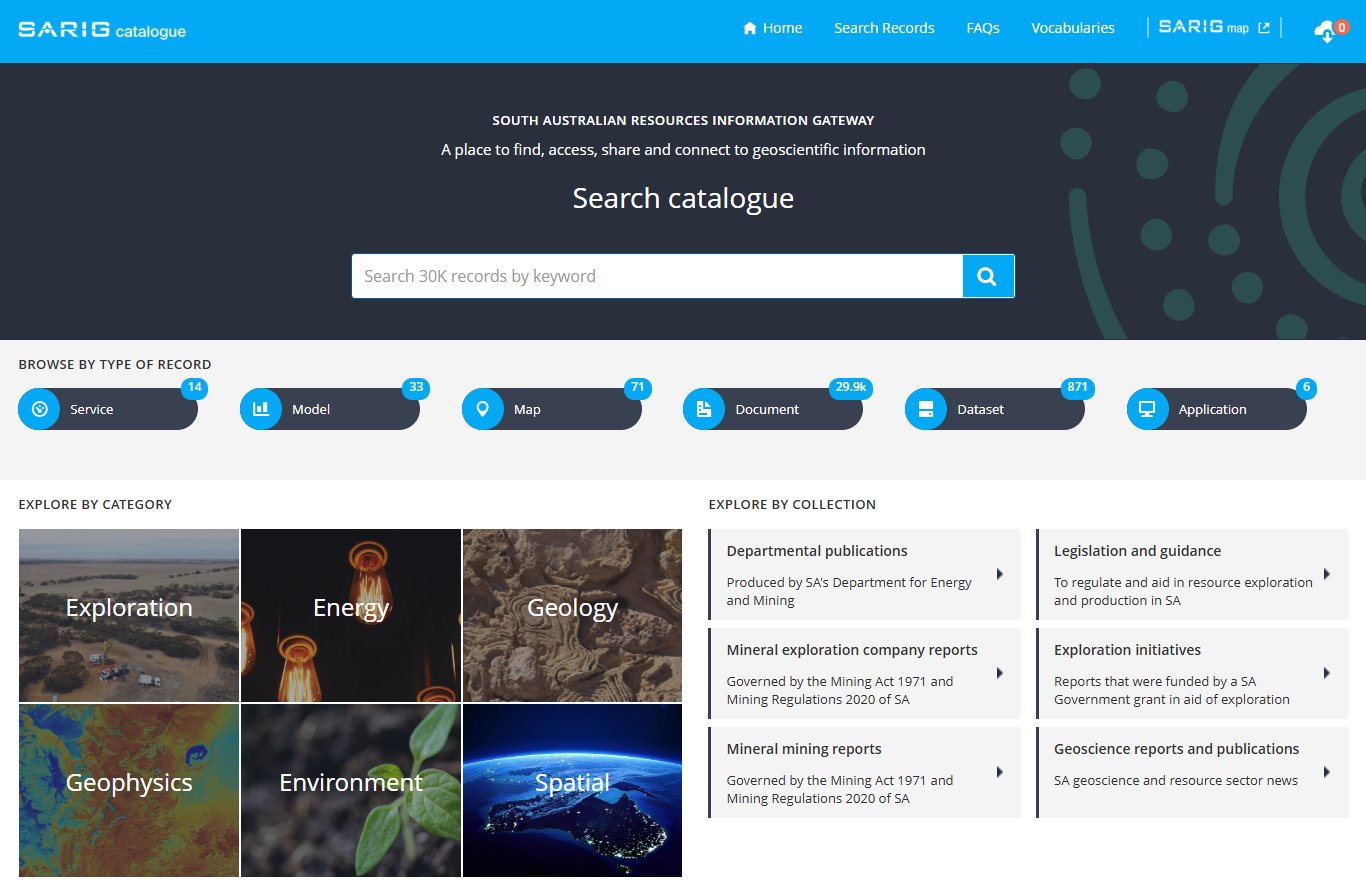The height and width of the screenshot is (883, 1366).
Task: Open the Geology category tile
Action: (572, 615)
